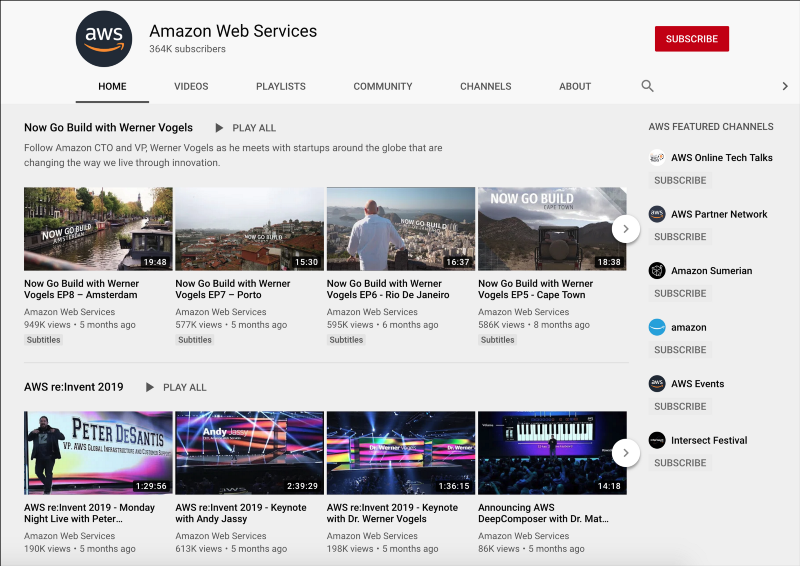Click the Amazon Sumerian channel name

click(712, 270)
